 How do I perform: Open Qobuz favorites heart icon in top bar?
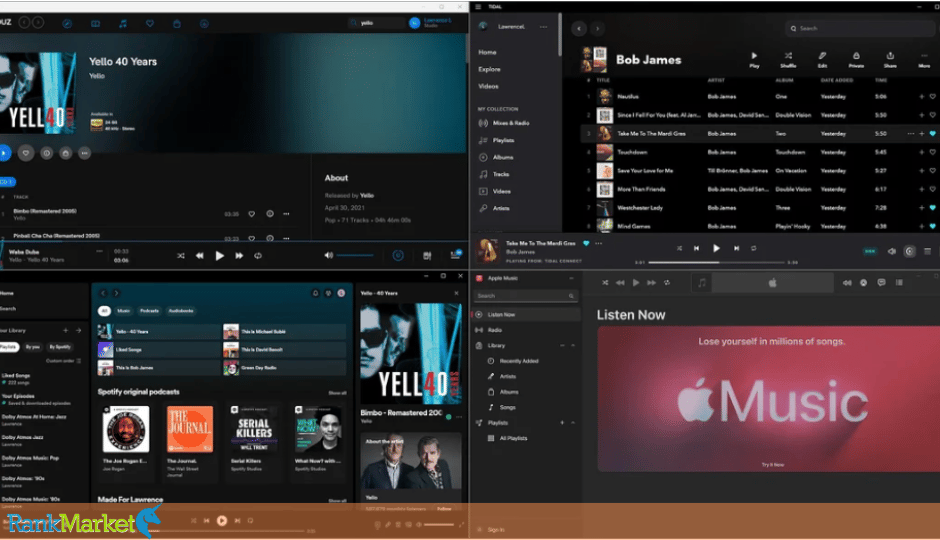(150, 23)
